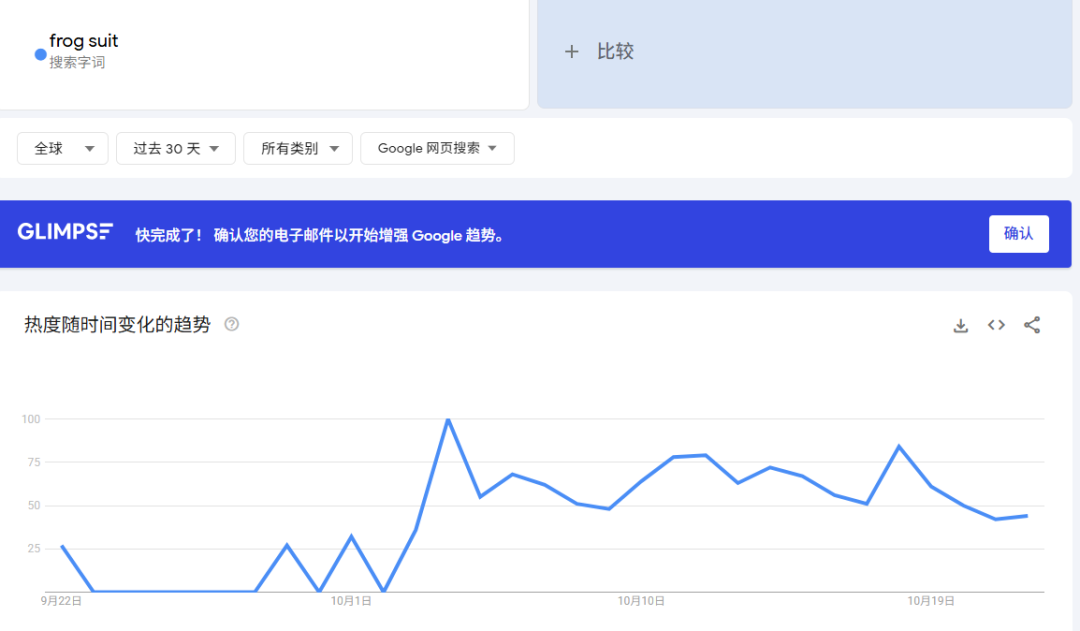Open the 全球 region dropdown
This screenshot has height=631, width=1080.
coord(63,148)
